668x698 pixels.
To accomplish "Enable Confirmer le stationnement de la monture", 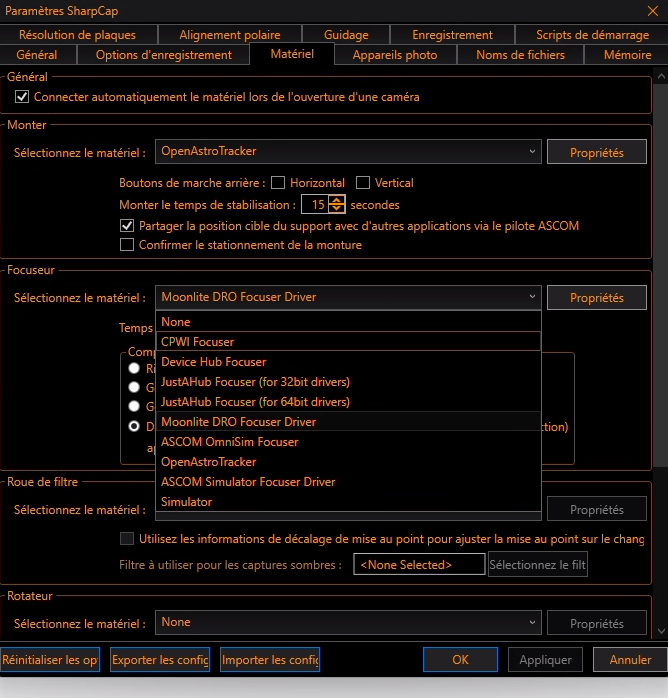I will coord(127,245).
